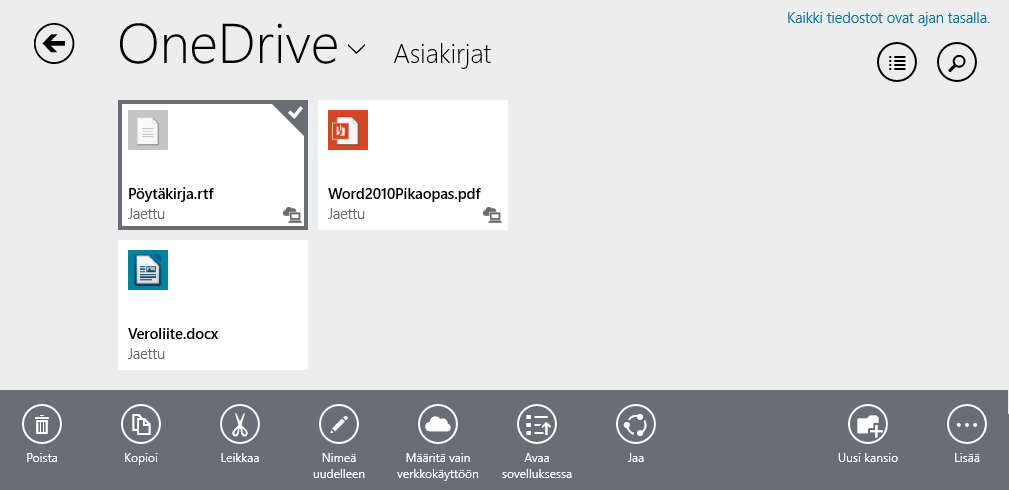Create new folder with Uusi kansio icon
Viewport: 1009px width, 490px height.
click(868, 425)
